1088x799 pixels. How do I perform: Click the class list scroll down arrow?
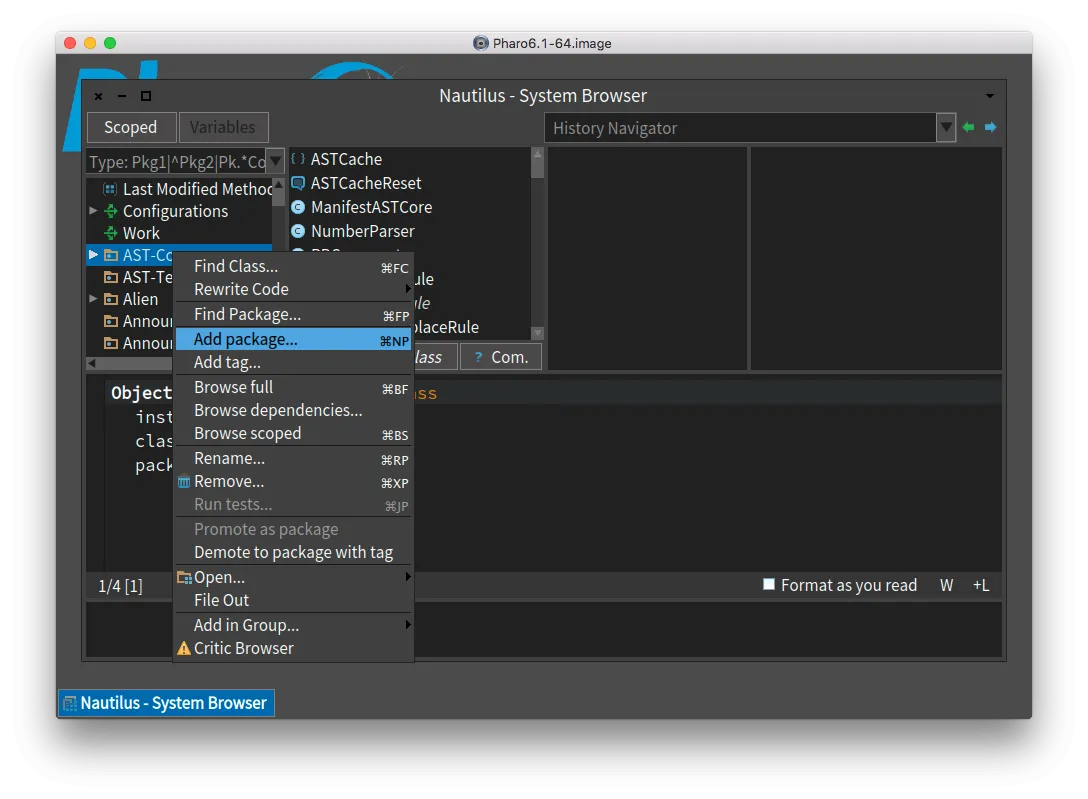[x=537, y=333]
